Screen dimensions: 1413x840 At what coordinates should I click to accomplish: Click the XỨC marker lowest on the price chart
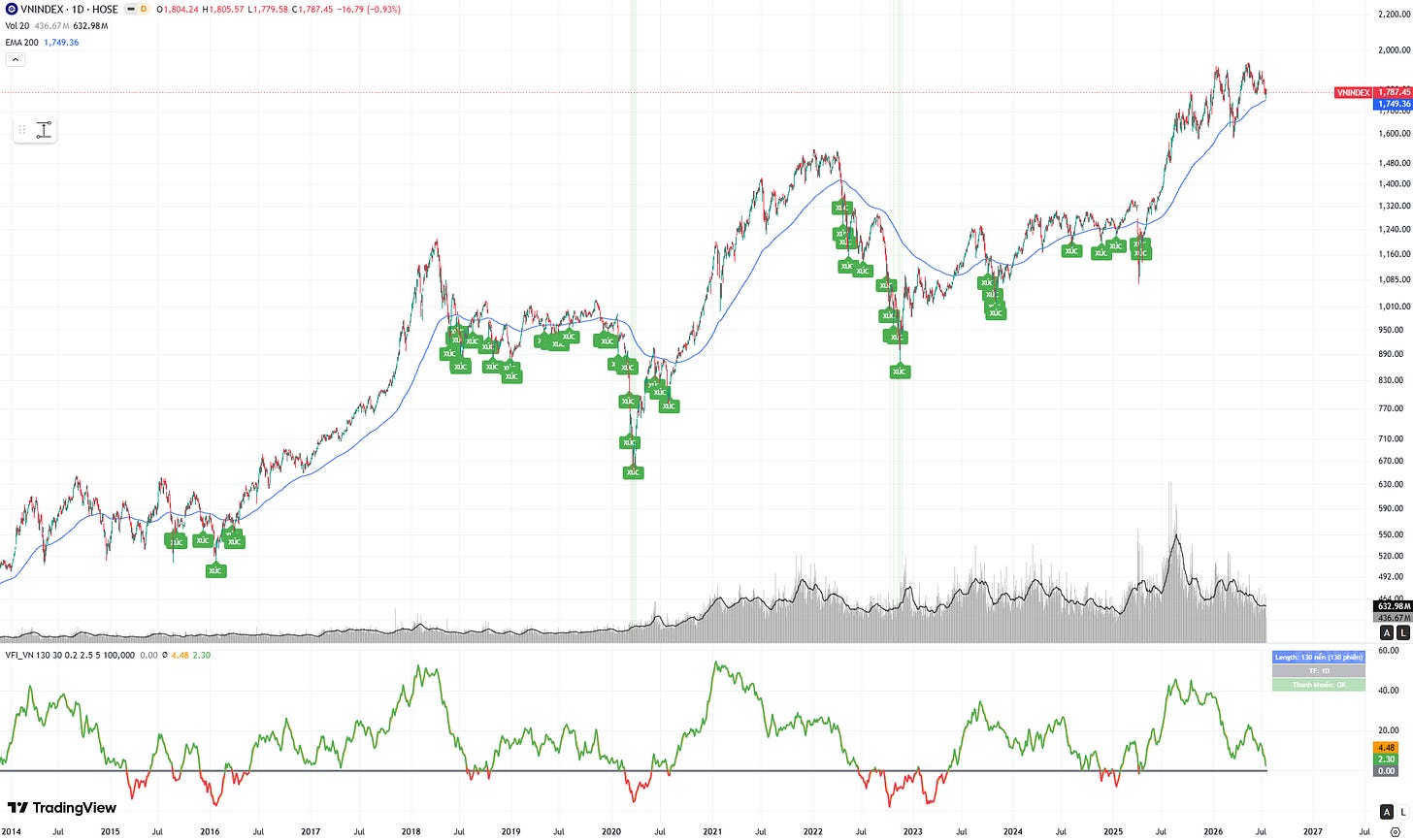(215, 570)
